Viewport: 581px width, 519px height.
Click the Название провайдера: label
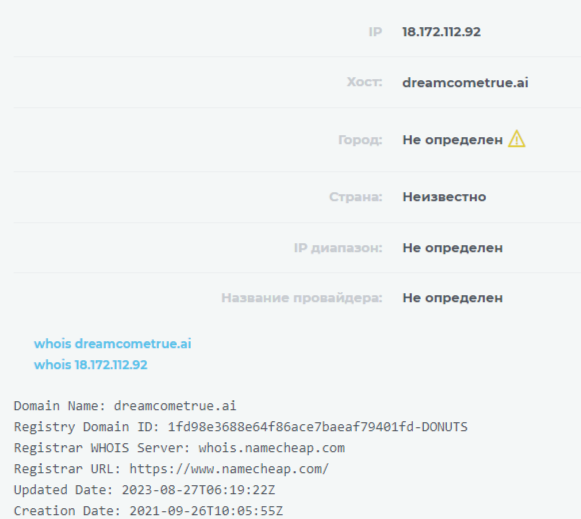point(302,298)
